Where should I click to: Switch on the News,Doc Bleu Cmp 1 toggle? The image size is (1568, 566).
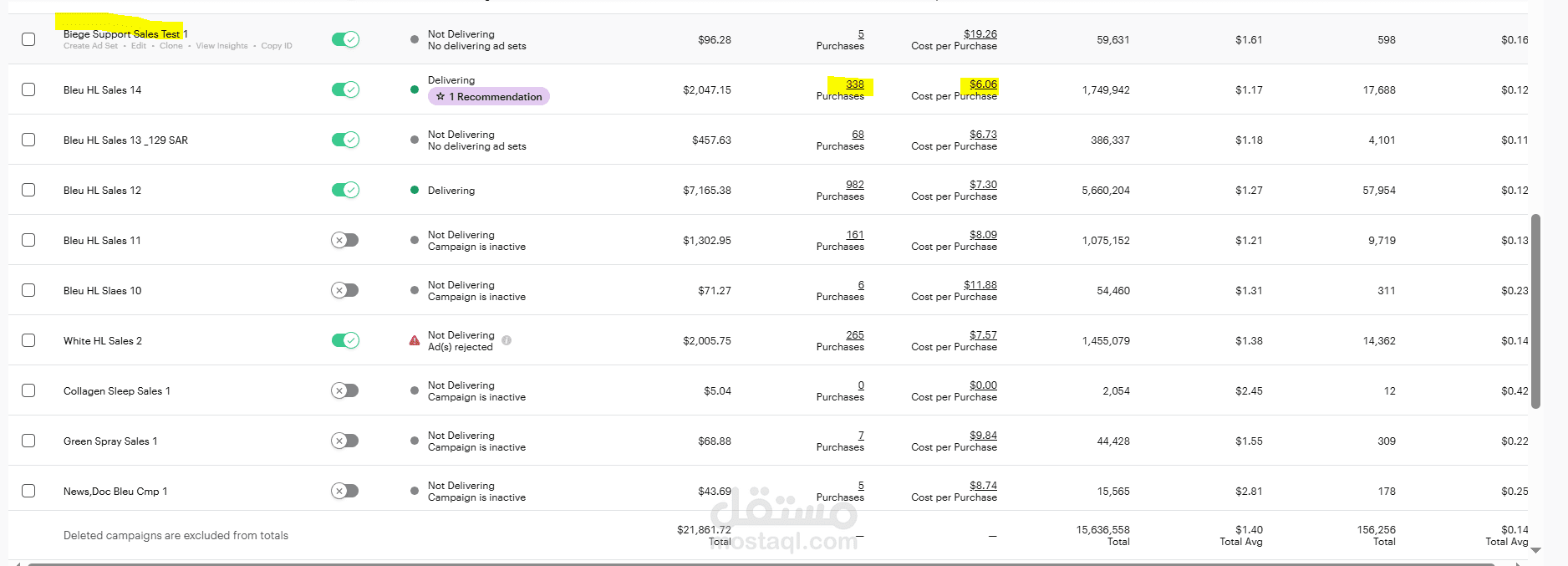345,491
